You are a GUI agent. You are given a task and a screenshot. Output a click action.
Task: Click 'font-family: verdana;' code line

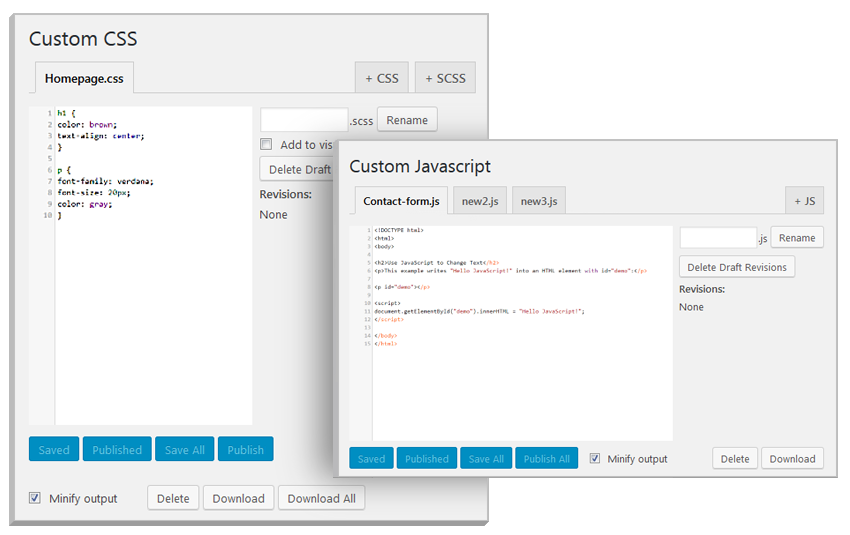click(106, 181)
